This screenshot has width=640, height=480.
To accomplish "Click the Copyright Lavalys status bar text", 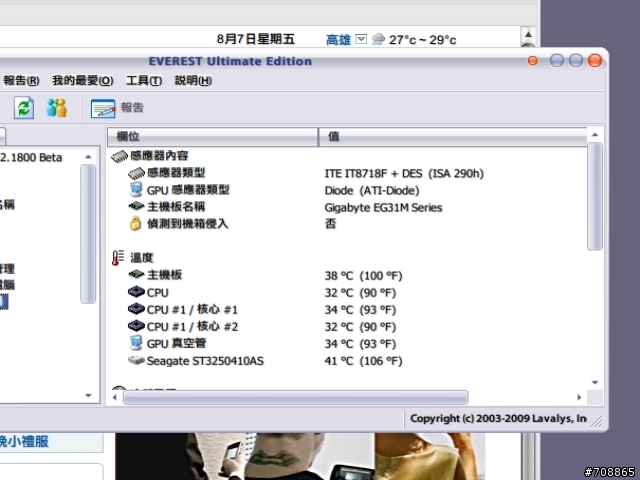I will click(x=498, y=419).
